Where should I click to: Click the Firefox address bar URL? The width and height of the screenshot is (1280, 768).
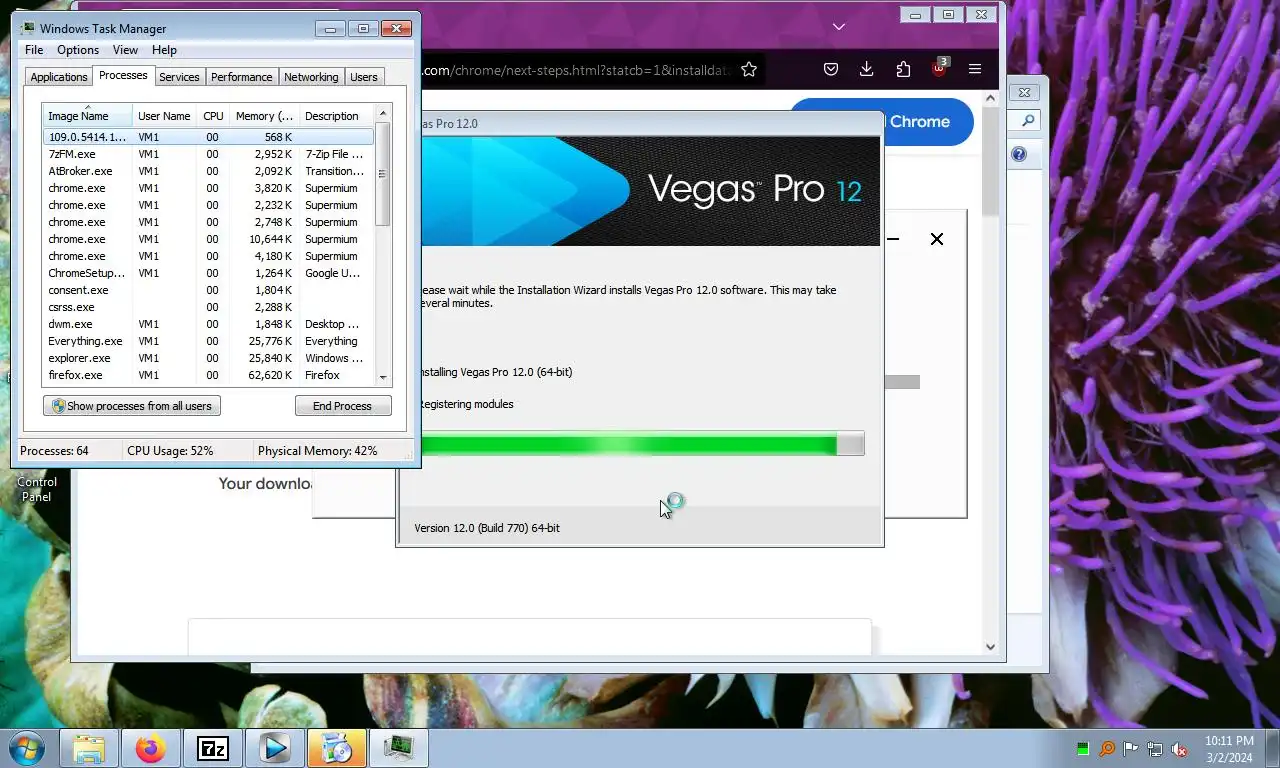tap(578, 70)
